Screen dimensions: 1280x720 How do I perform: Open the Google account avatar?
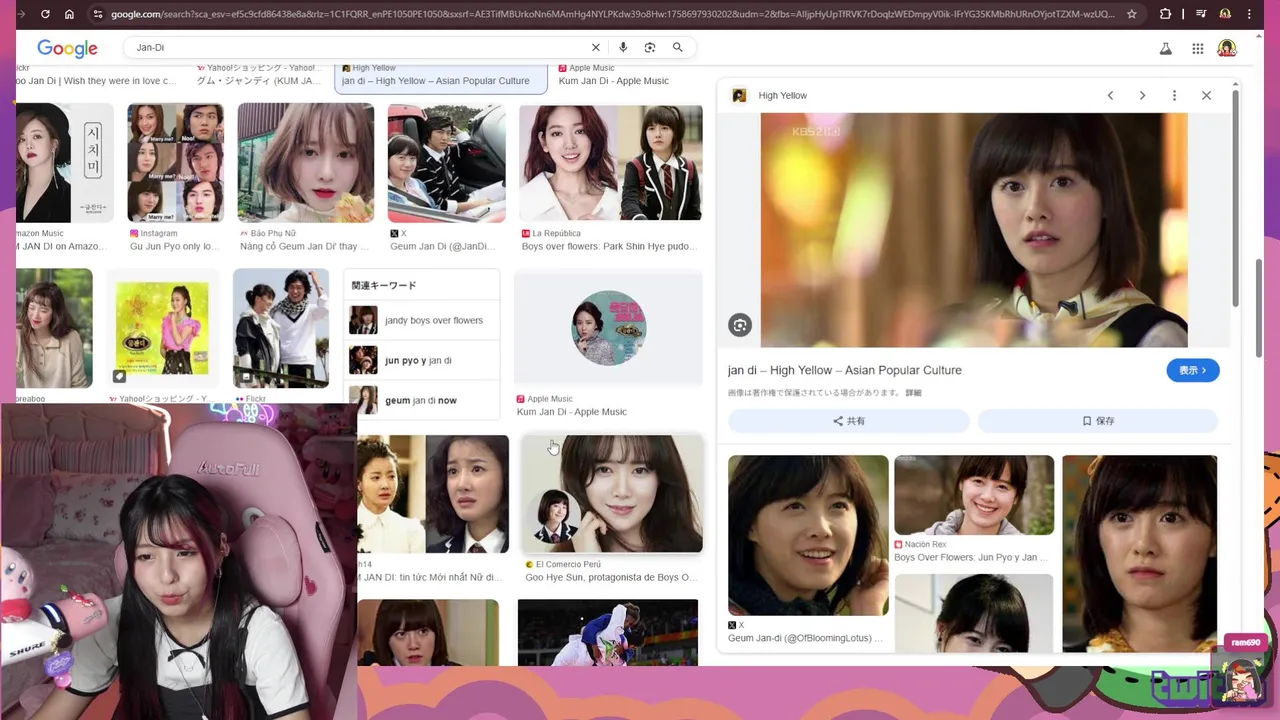click(x=1227, y=48)
